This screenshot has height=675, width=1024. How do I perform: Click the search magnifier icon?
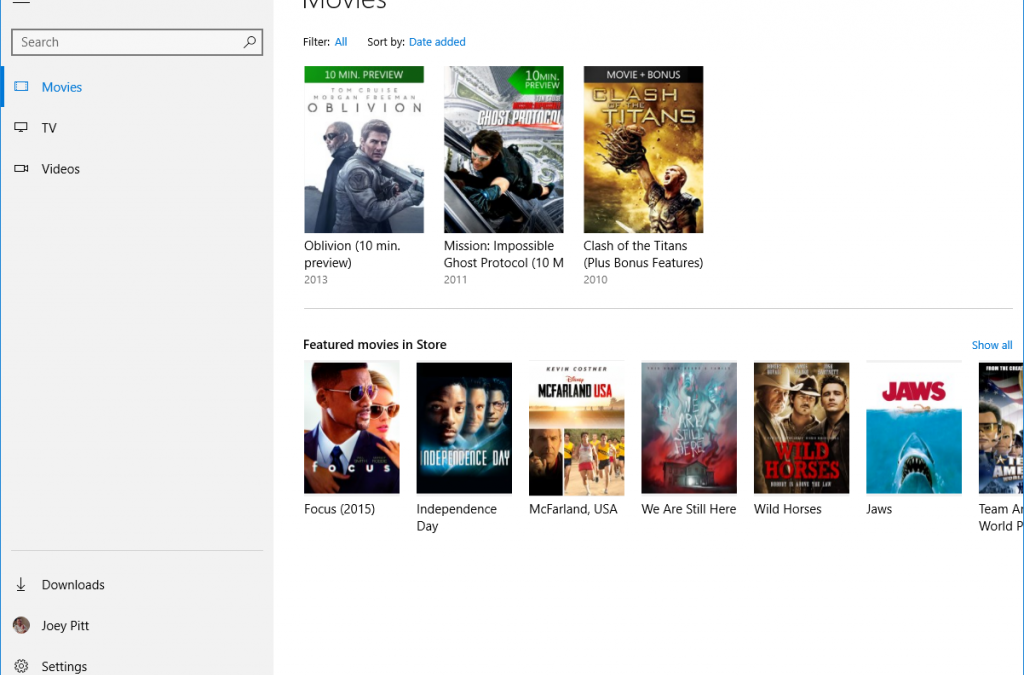[x=249, y=42]
